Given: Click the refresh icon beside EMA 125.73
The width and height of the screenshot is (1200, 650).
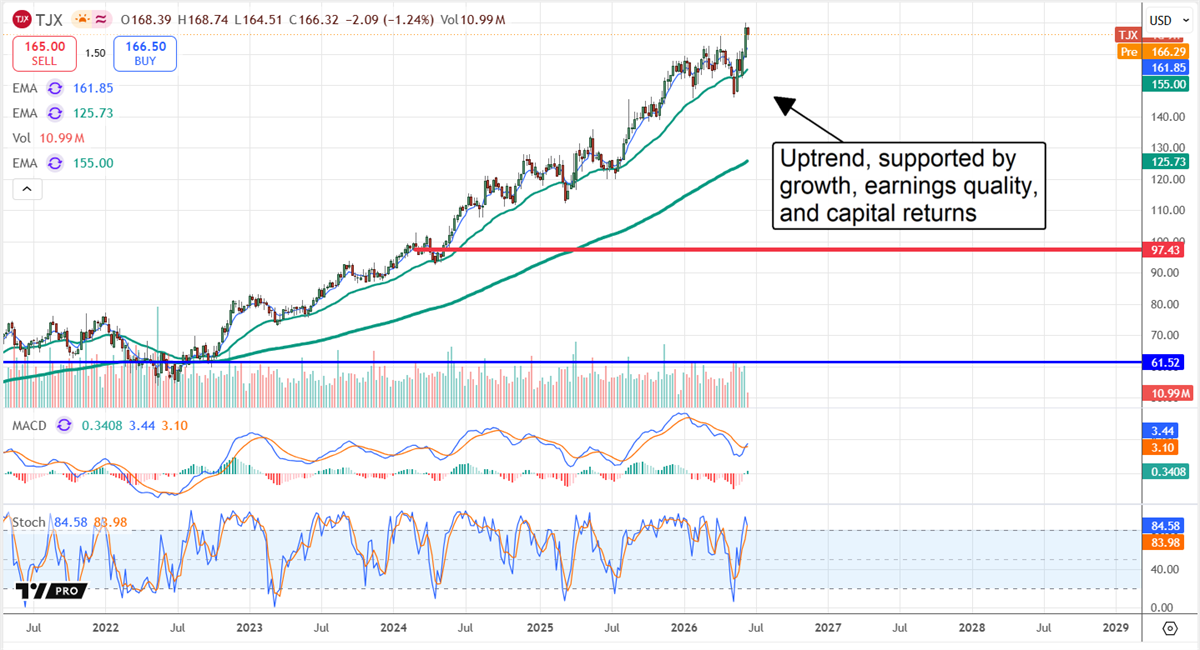Looking at the screenshot, I should pyautogui.click(x=55, y=113).
